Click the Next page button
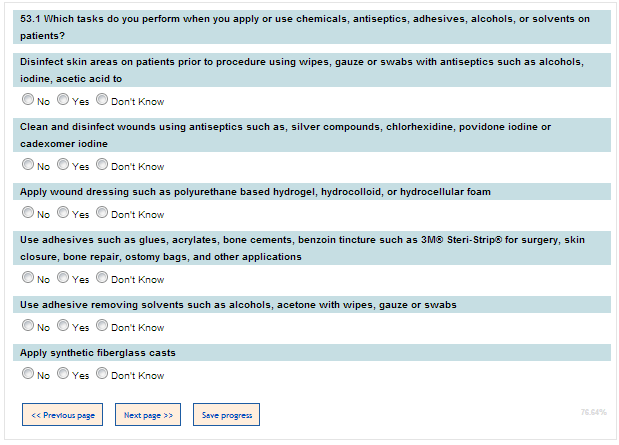The image size is (619, 445). pos(148,415)
